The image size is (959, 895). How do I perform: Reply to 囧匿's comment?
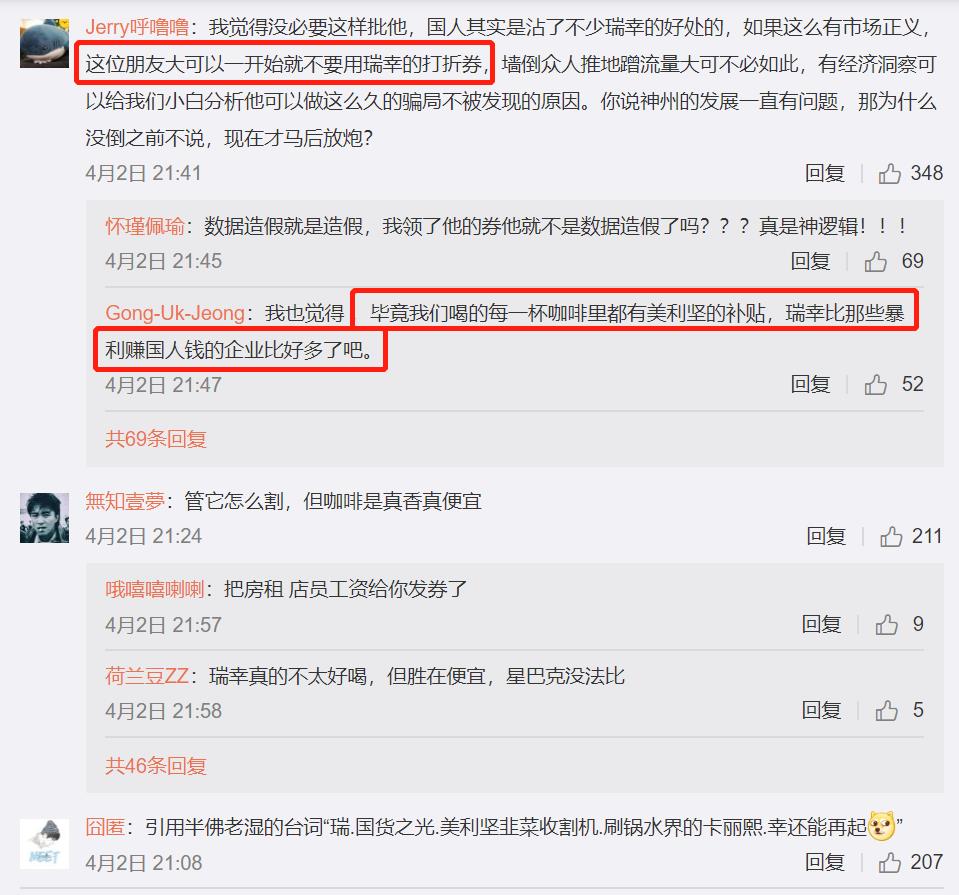tap(824, 863)
